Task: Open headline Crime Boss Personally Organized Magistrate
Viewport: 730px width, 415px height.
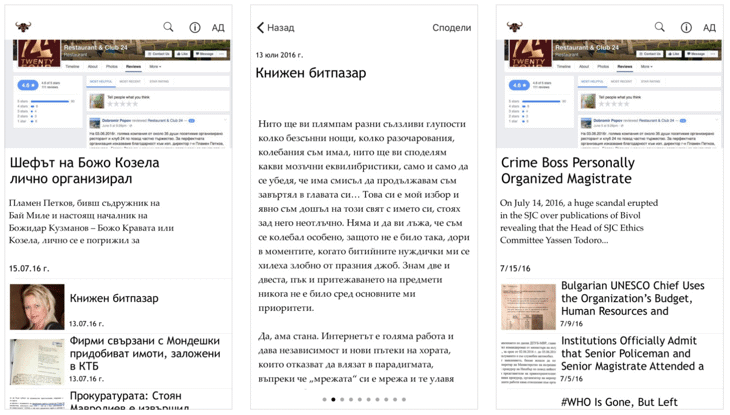Action: 568,170
